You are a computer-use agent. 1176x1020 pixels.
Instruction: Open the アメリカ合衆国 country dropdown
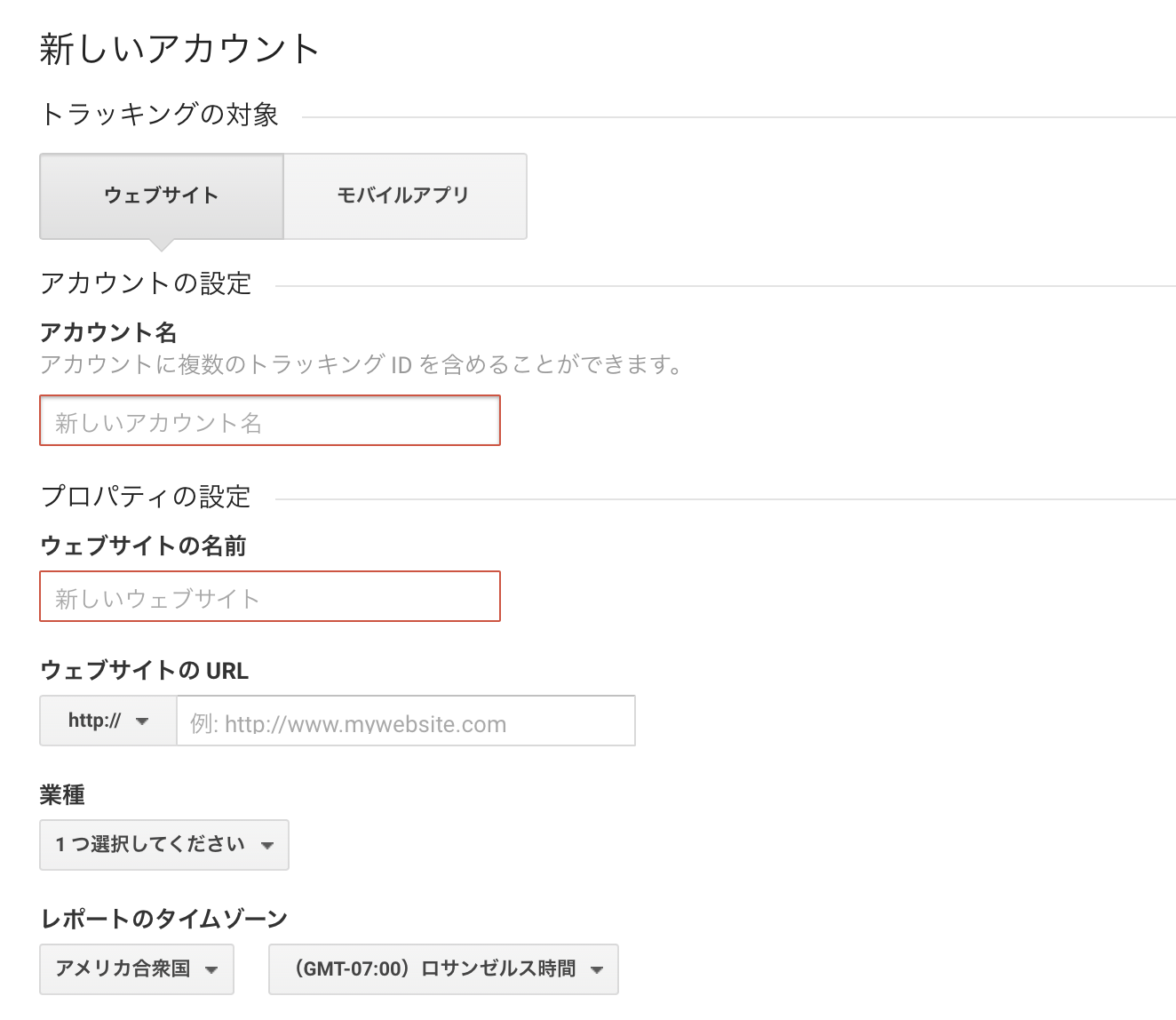pyautogui.click(x=136, y=969)
